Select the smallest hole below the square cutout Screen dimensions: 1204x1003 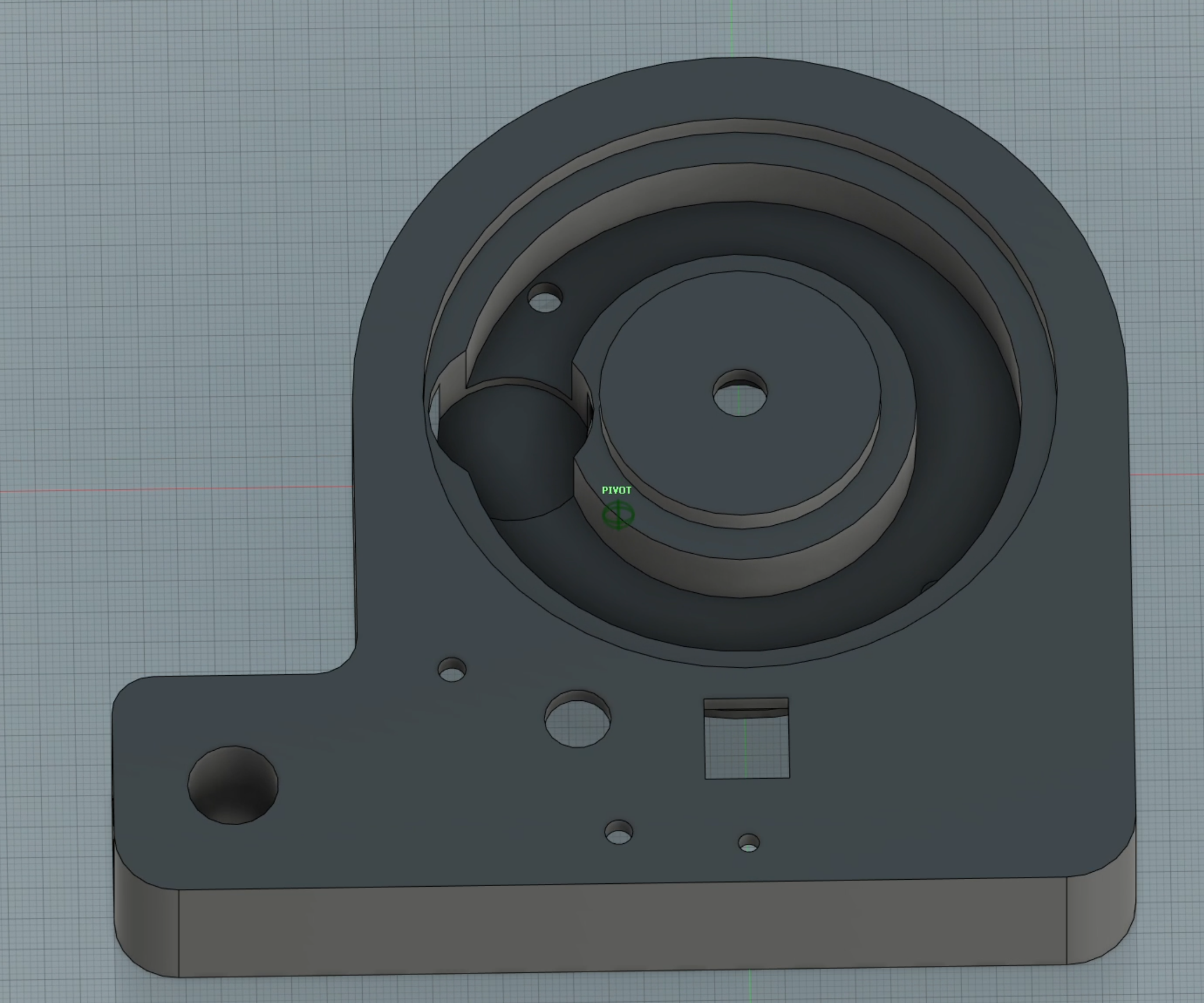[748, 843]
